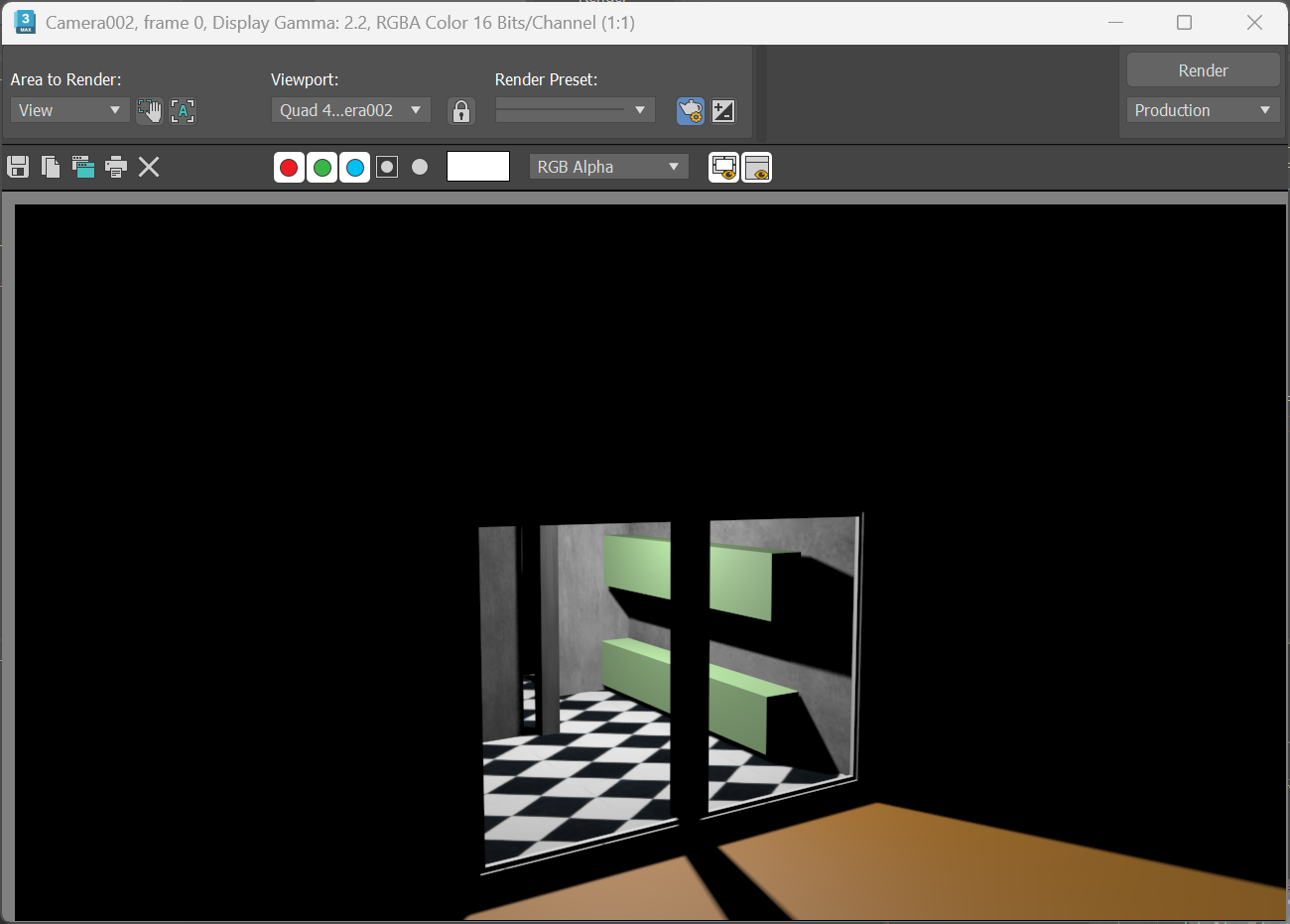Screen dimensions: 1290x924
Task: Expand the Viewport dropdown list
Action: pos(350,110)
